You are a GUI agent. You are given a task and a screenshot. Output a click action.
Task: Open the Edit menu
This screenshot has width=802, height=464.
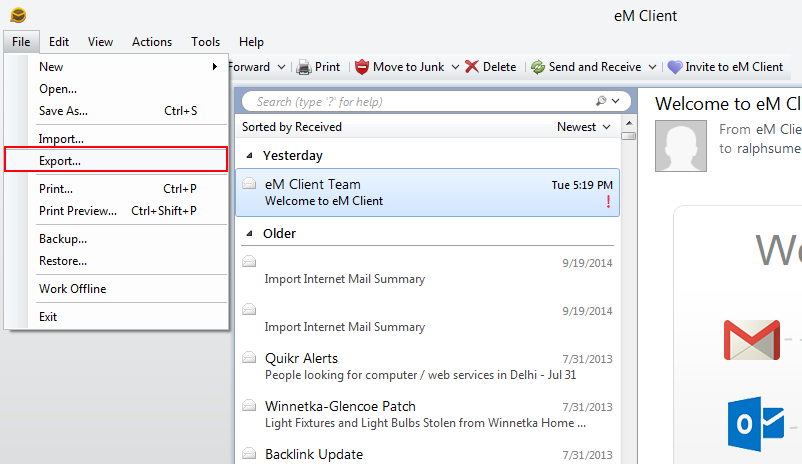59,42
